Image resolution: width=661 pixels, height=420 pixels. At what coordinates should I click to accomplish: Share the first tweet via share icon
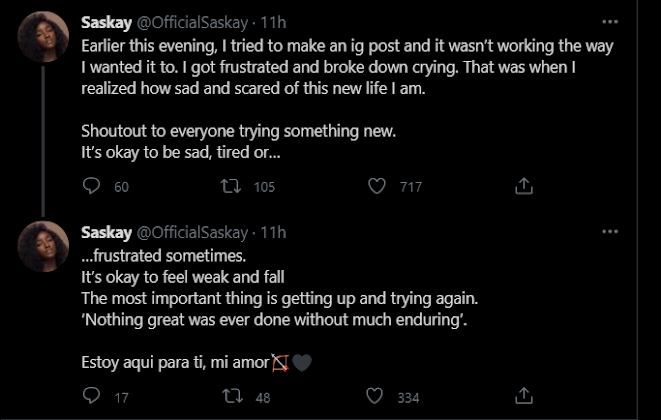coord(523,186)
